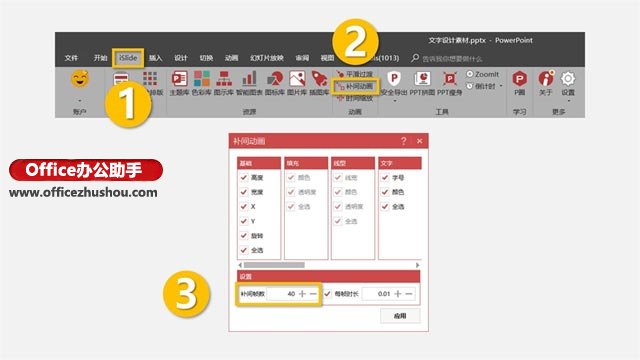This screenshot has height=360, width=640.
Task: Toggle the Y position checkbox
Action: click(x=244, y=221)
